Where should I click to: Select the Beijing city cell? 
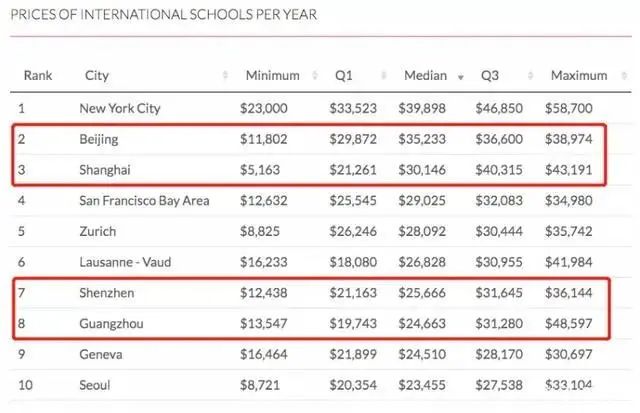pos(99,139)
